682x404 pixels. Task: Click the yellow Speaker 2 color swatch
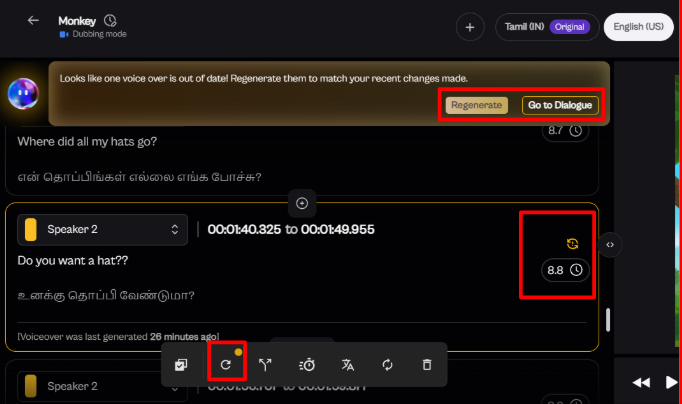30,229
